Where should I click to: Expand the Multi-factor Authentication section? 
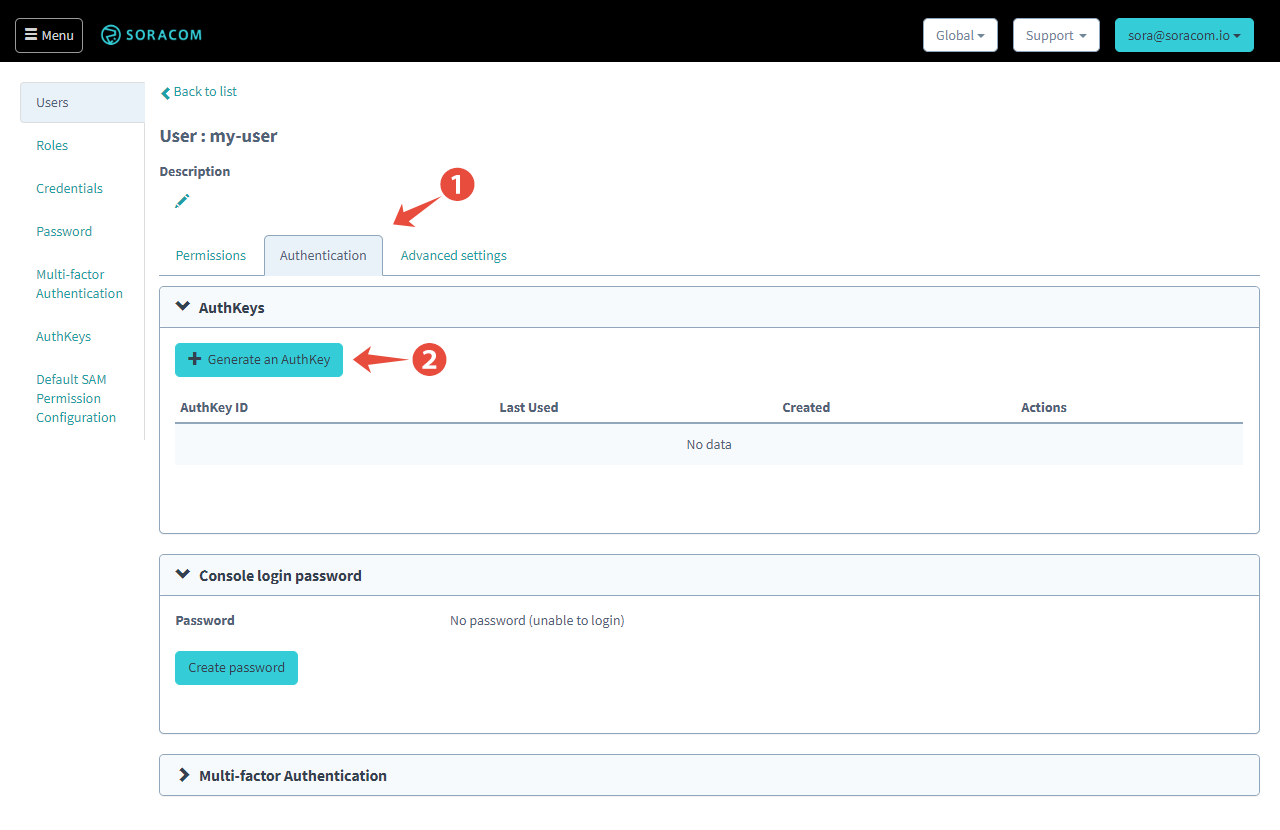[709, 775]
